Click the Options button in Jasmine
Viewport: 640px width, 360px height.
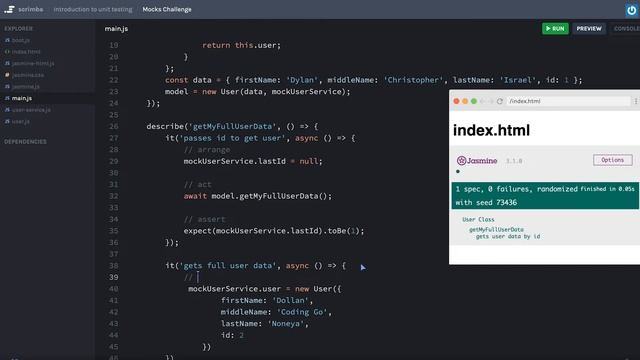point(613,160)
